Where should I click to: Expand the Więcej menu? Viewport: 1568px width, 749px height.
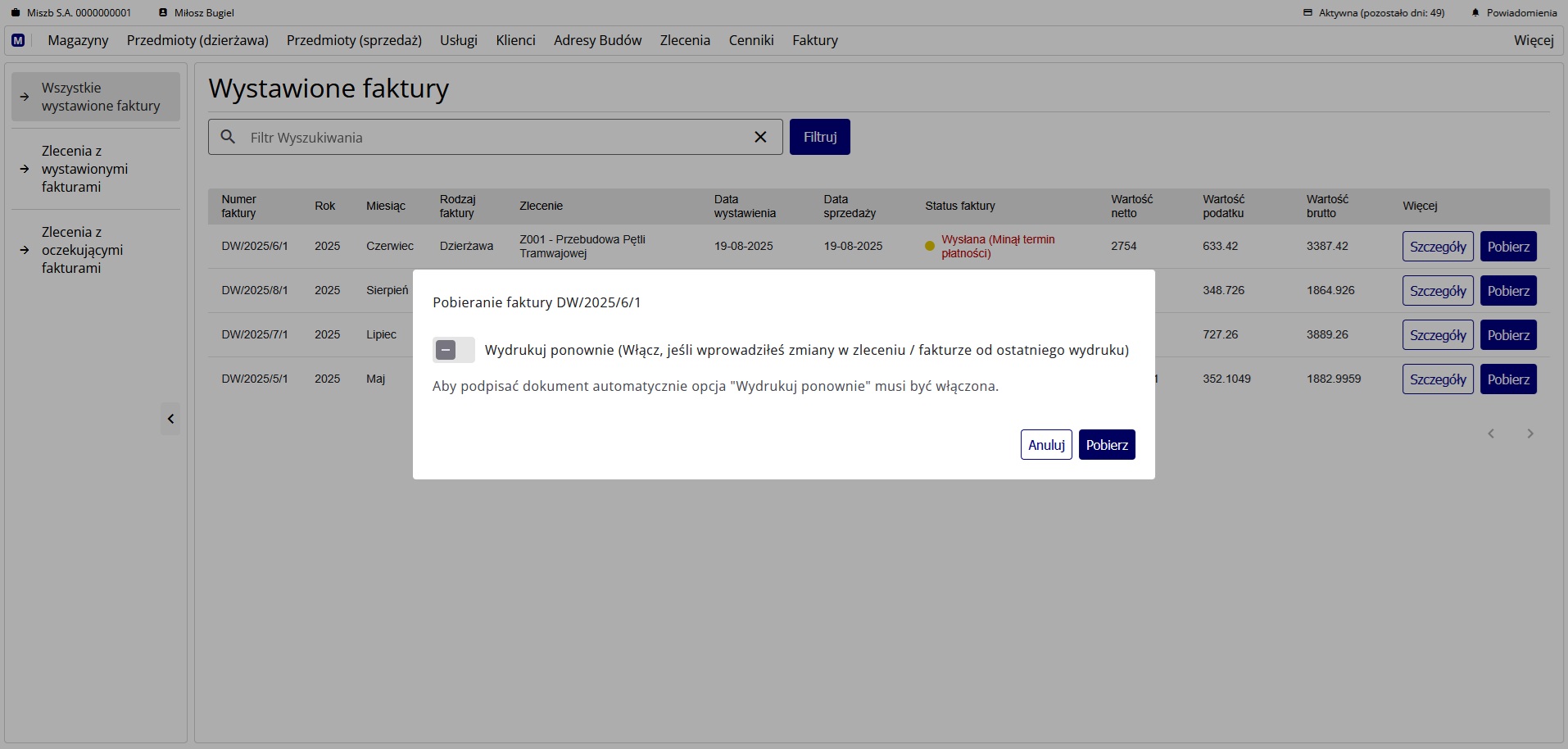(x=1533, y=40)
